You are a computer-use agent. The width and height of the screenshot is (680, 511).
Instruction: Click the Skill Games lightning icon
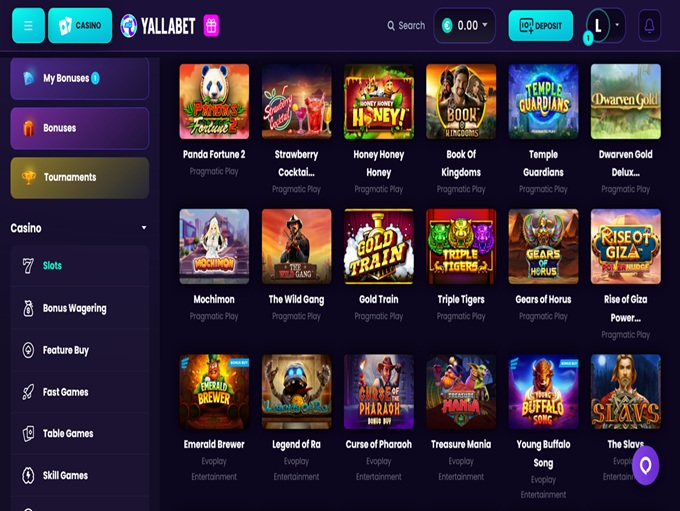28,475
